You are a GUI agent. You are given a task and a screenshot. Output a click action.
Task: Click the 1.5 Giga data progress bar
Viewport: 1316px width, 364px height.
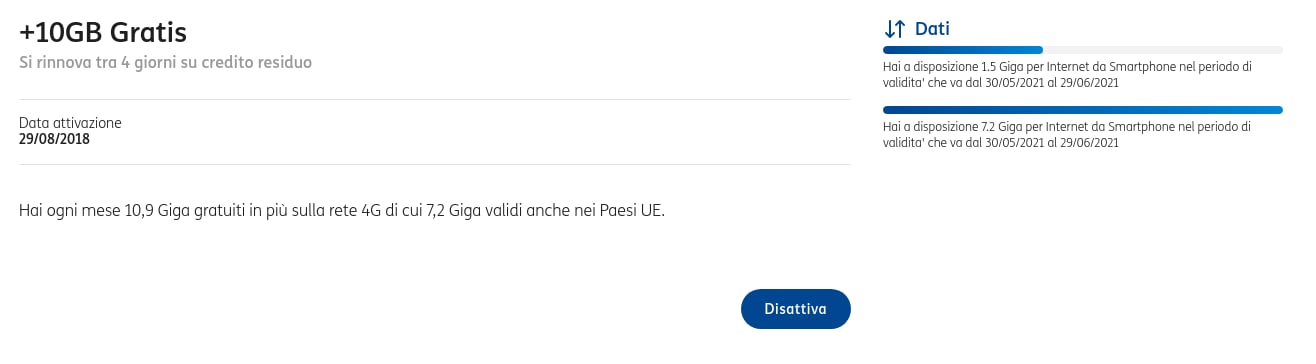pos(1083,50)
